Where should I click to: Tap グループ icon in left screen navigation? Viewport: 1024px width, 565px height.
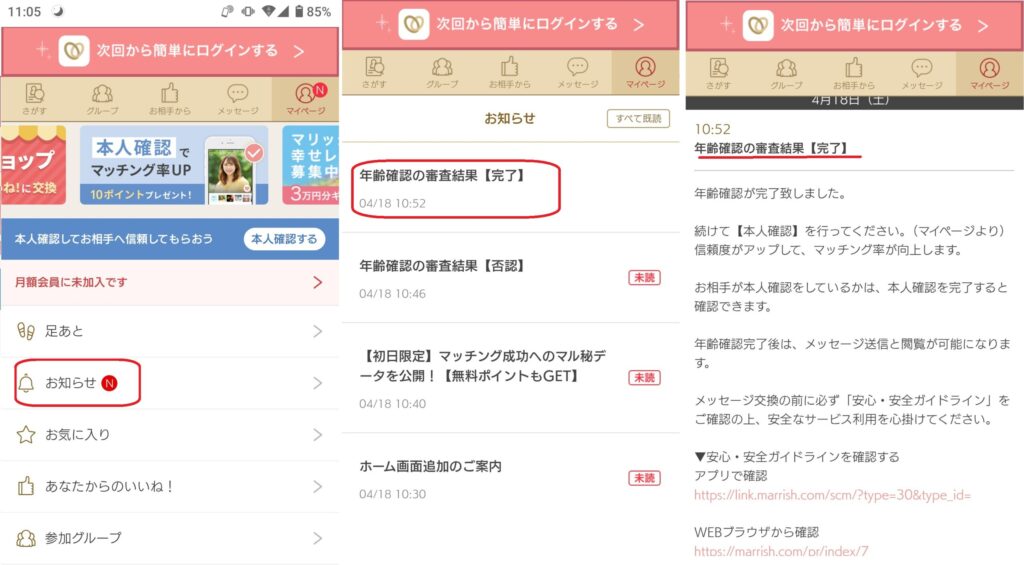[x=103, y=99]
